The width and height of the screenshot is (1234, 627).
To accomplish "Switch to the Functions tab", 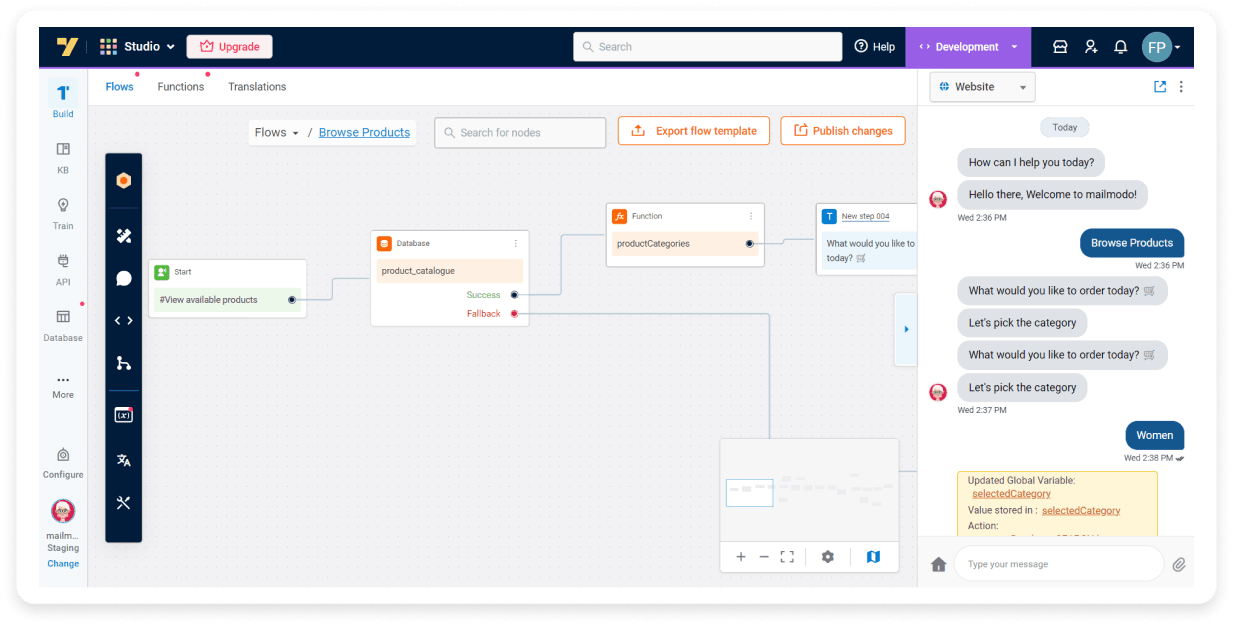I will click(180, 86).
